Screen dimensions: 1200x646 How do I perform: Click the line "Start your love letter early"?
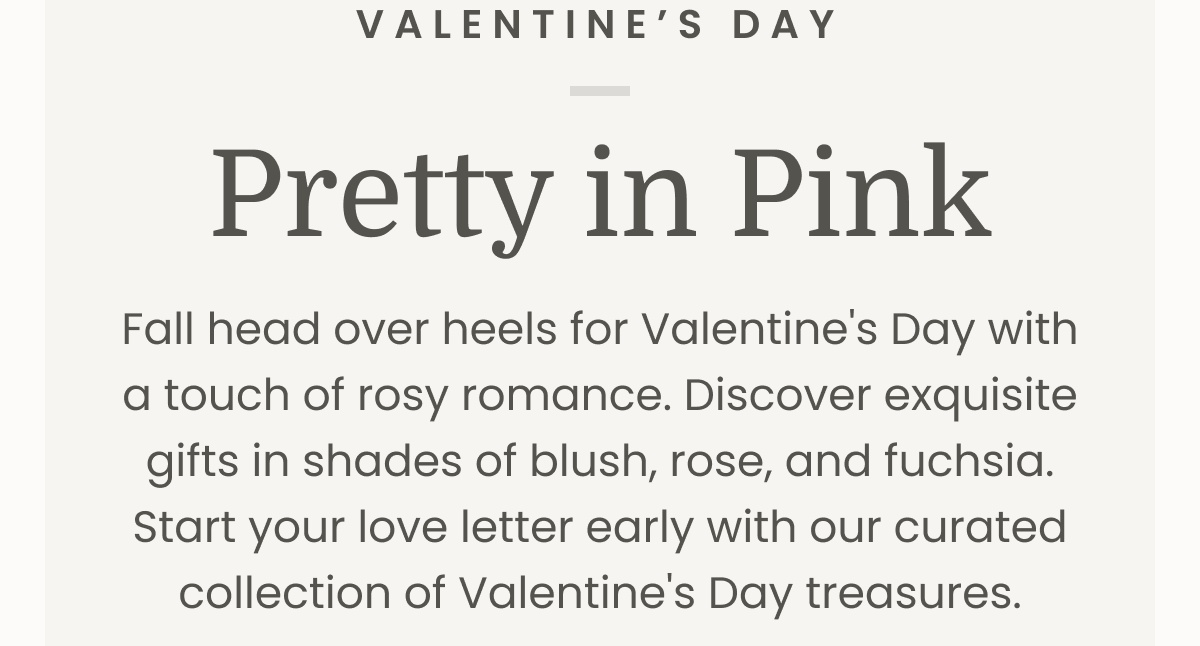600,528
